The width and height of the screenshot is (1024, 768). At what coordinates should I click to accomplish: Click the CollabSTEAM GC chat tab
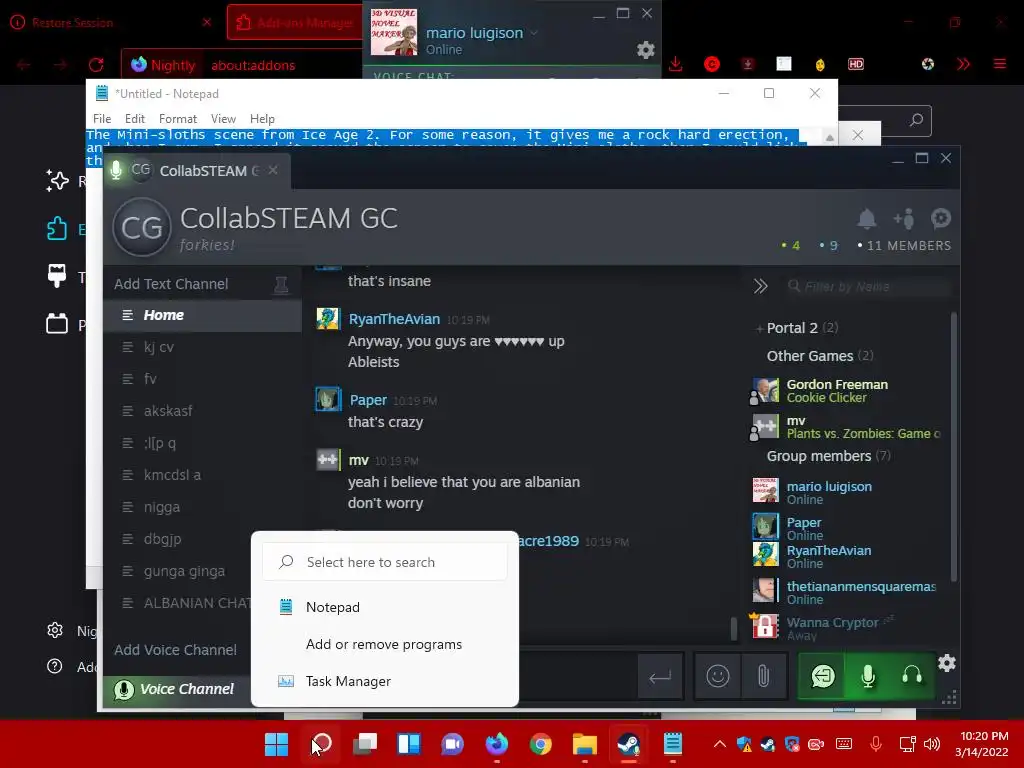click(x=197, y=170)
